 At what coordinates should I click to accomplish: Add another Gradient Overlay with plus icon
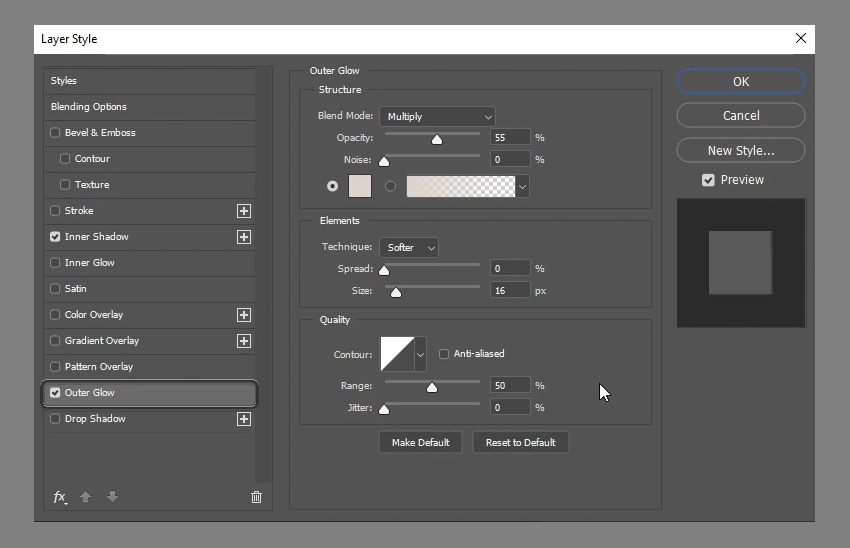coord(243,341)
